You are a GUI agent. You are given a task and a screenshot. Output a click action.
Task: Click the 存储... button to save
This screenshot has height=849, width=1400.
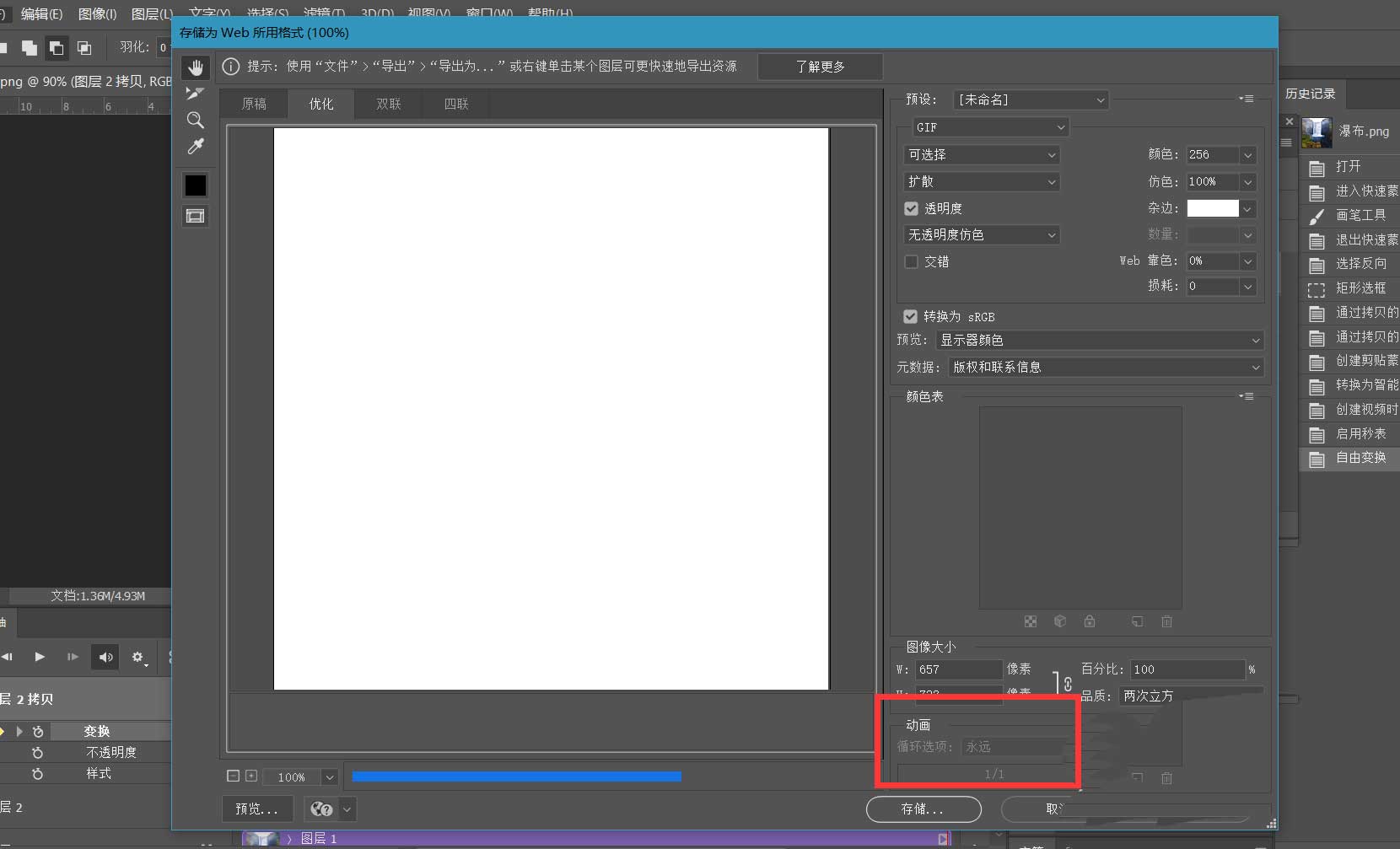coord(923,809)
